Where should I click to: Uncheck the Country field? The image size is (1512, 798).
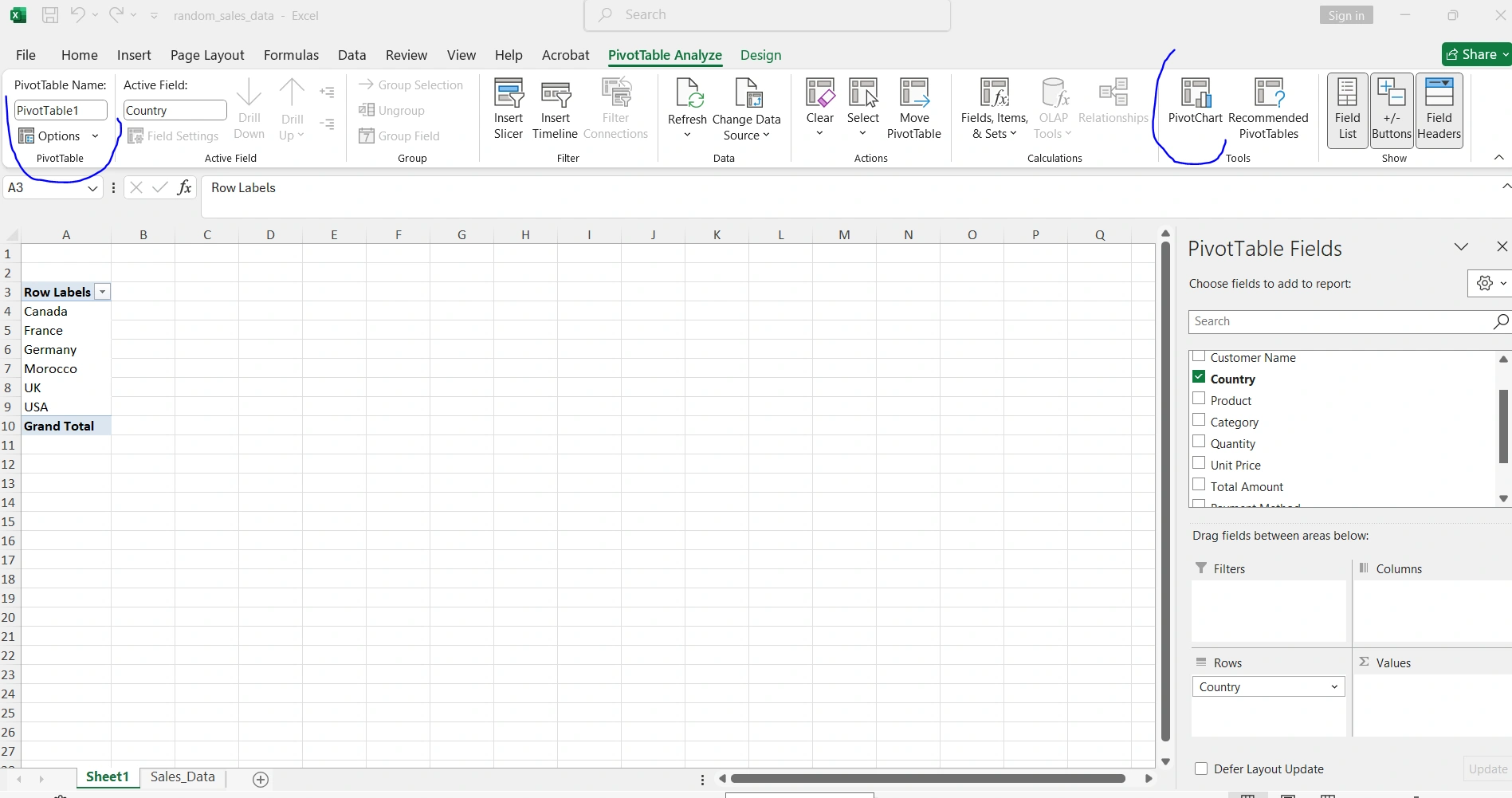pos(1199,375)
